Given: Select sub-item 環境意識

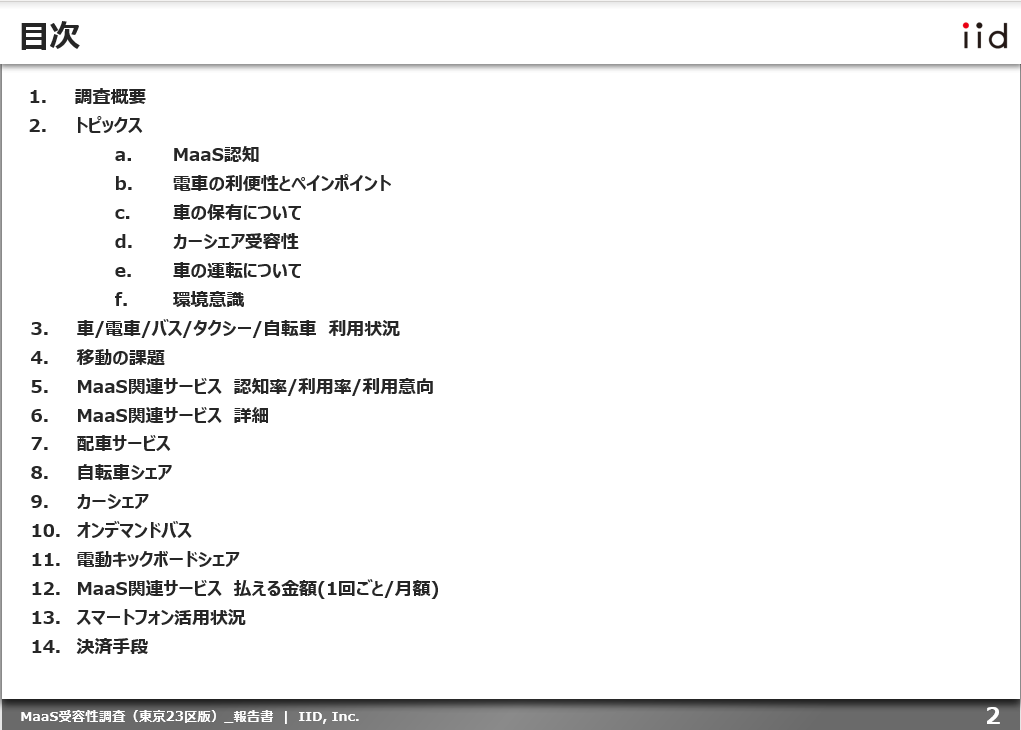Looking at the screenshot, I should (208, 299).
